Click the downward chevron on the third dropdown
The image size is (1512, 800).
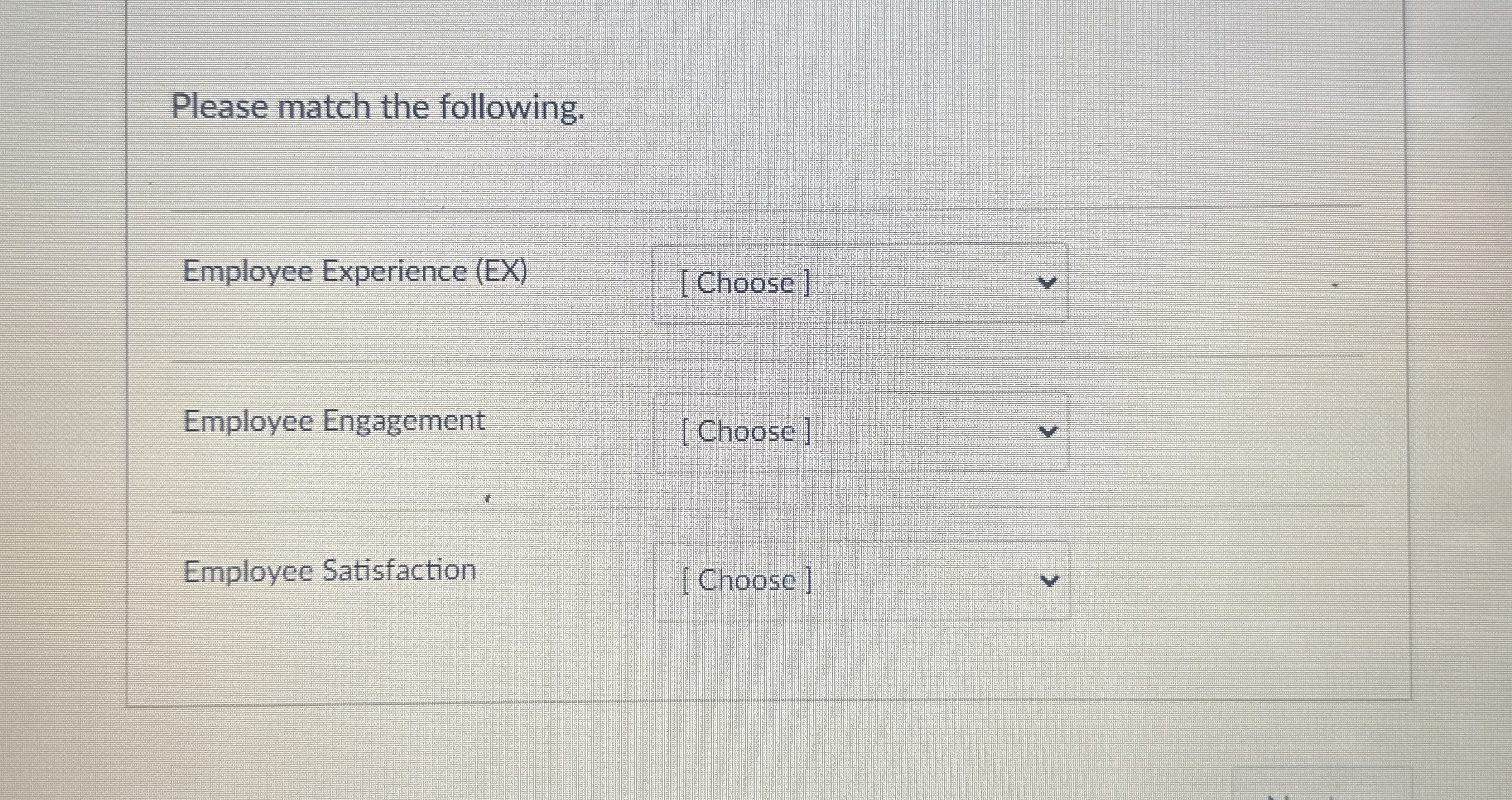(x=1049, y=579)
